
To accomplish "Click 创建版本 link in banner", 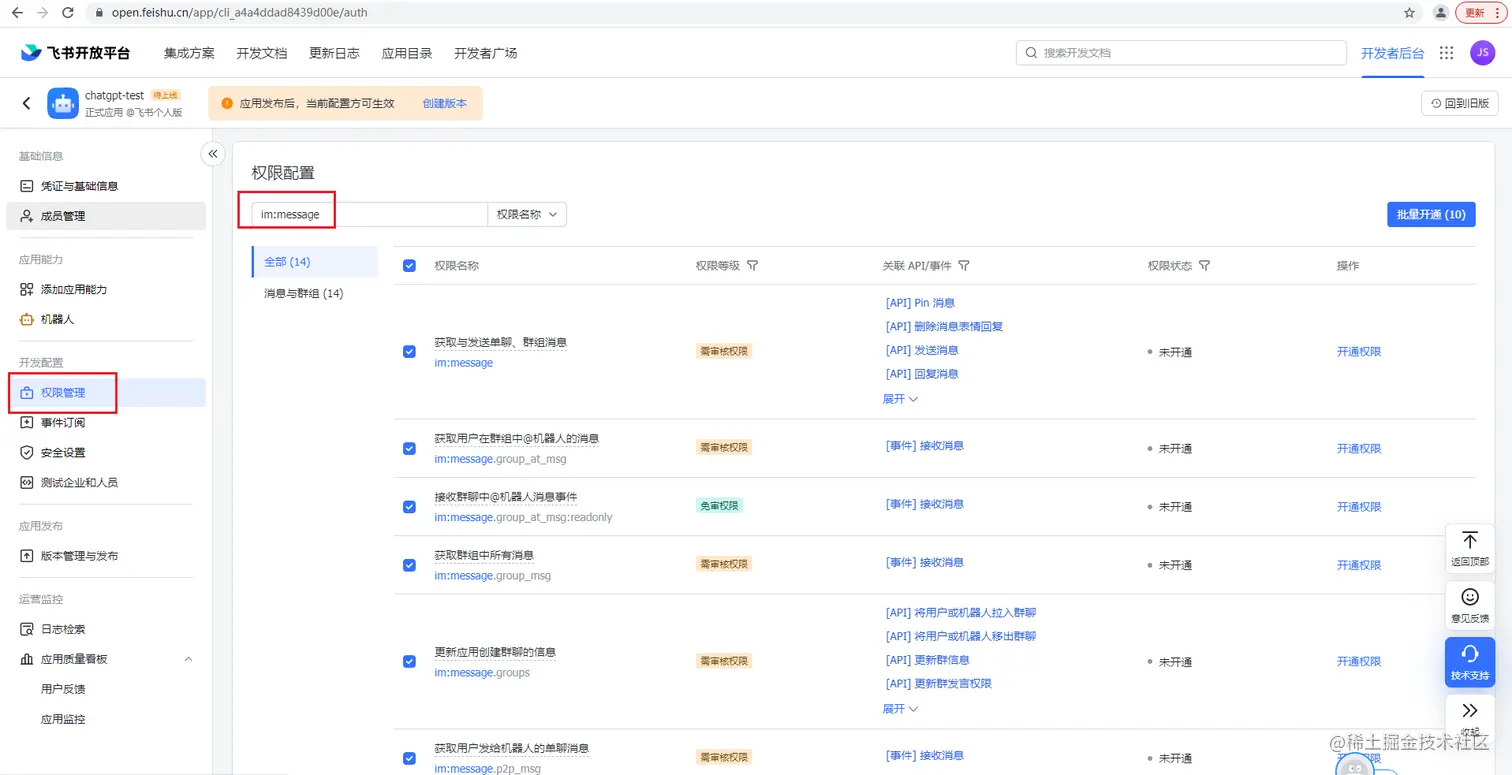I will pos(444,103).
